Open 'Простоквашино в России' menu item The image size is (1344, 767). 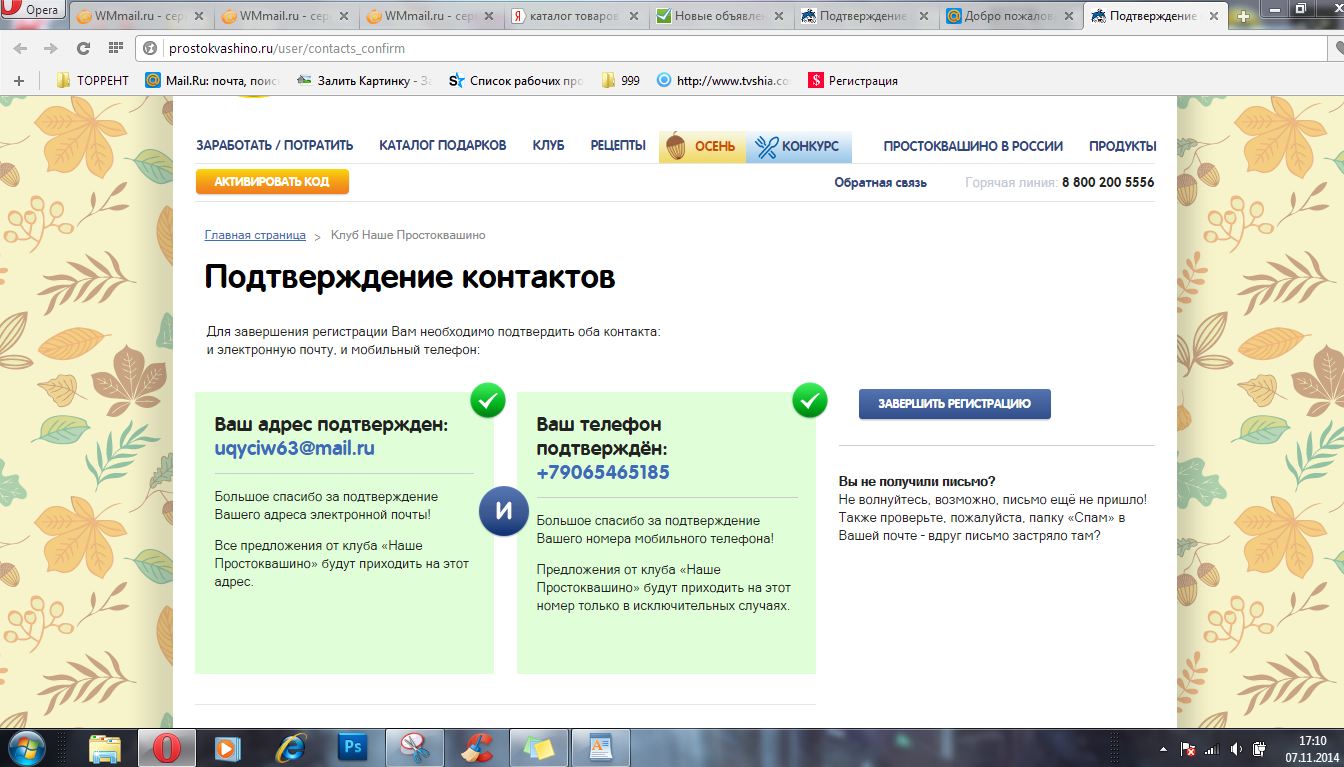(x=973, y=145)
